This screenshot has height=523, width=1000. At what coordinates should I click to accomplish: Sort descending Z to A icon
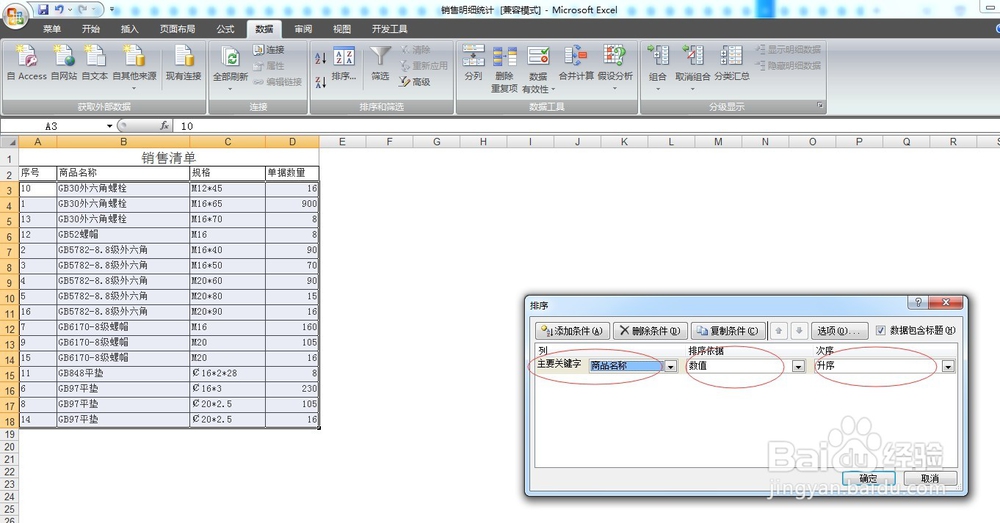coord(321,82)
